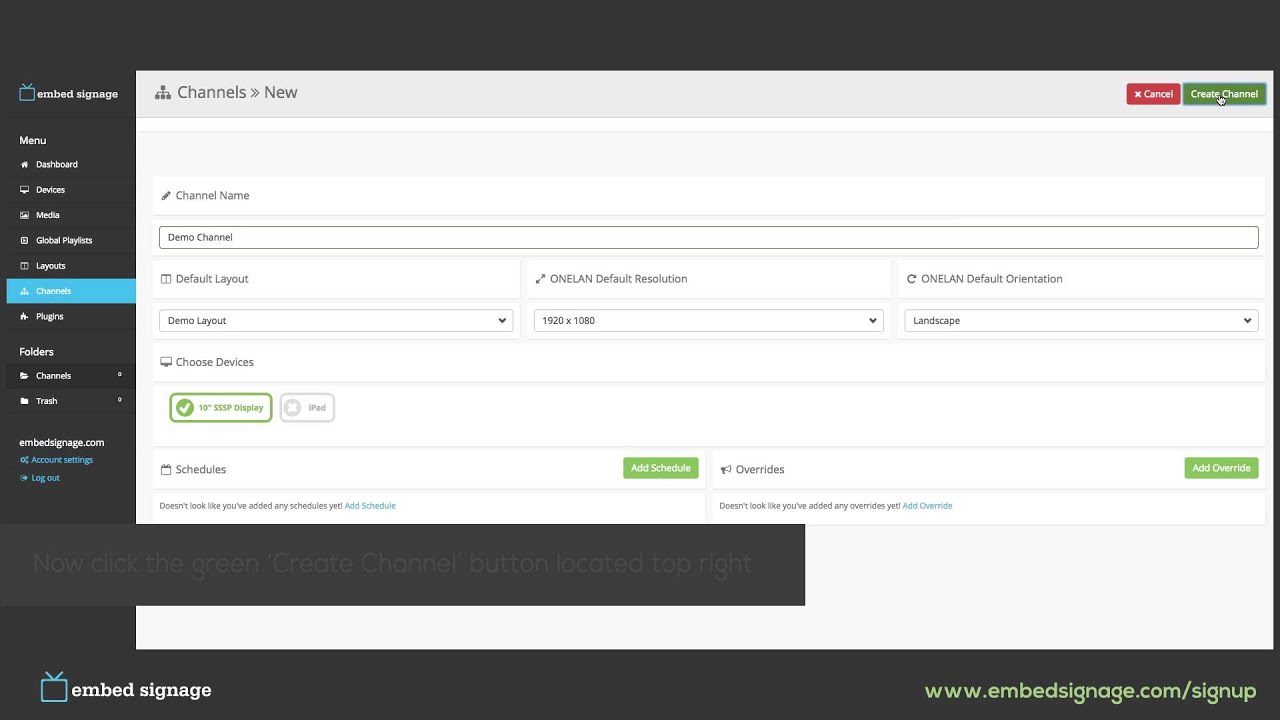Click the green checkmark on SSSP Display

185,408
